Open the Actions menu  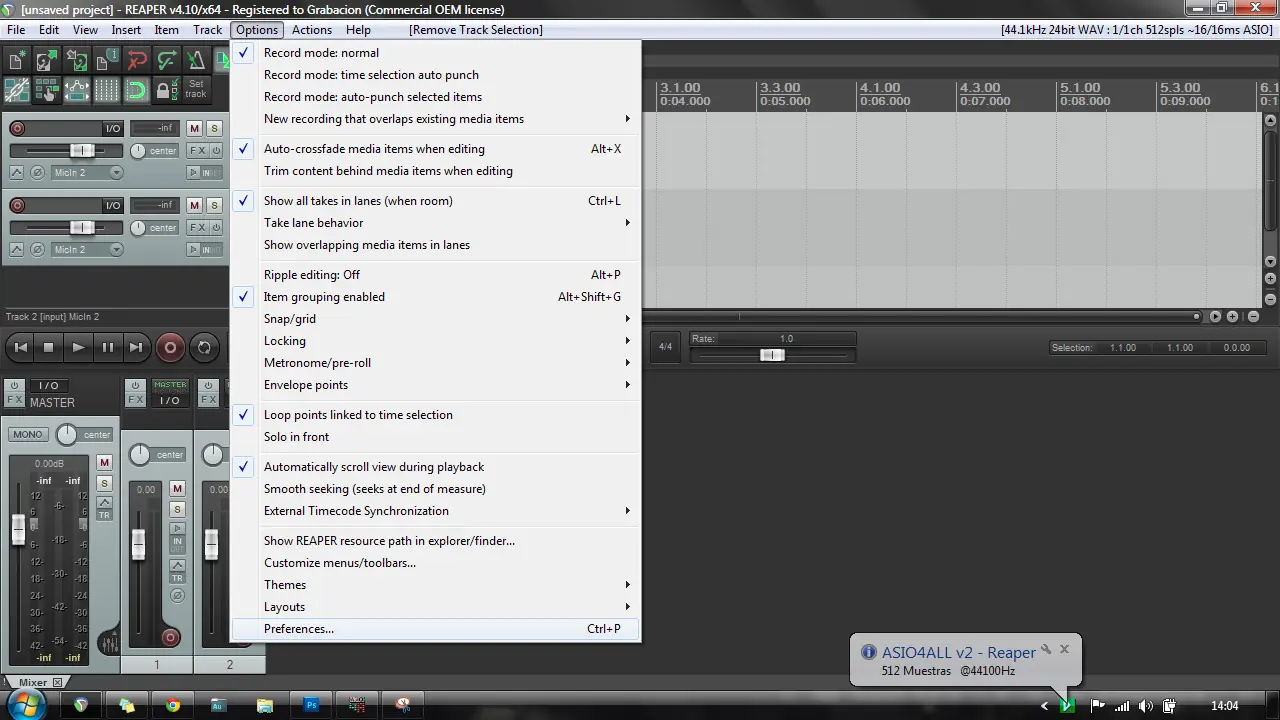(312, 30)
